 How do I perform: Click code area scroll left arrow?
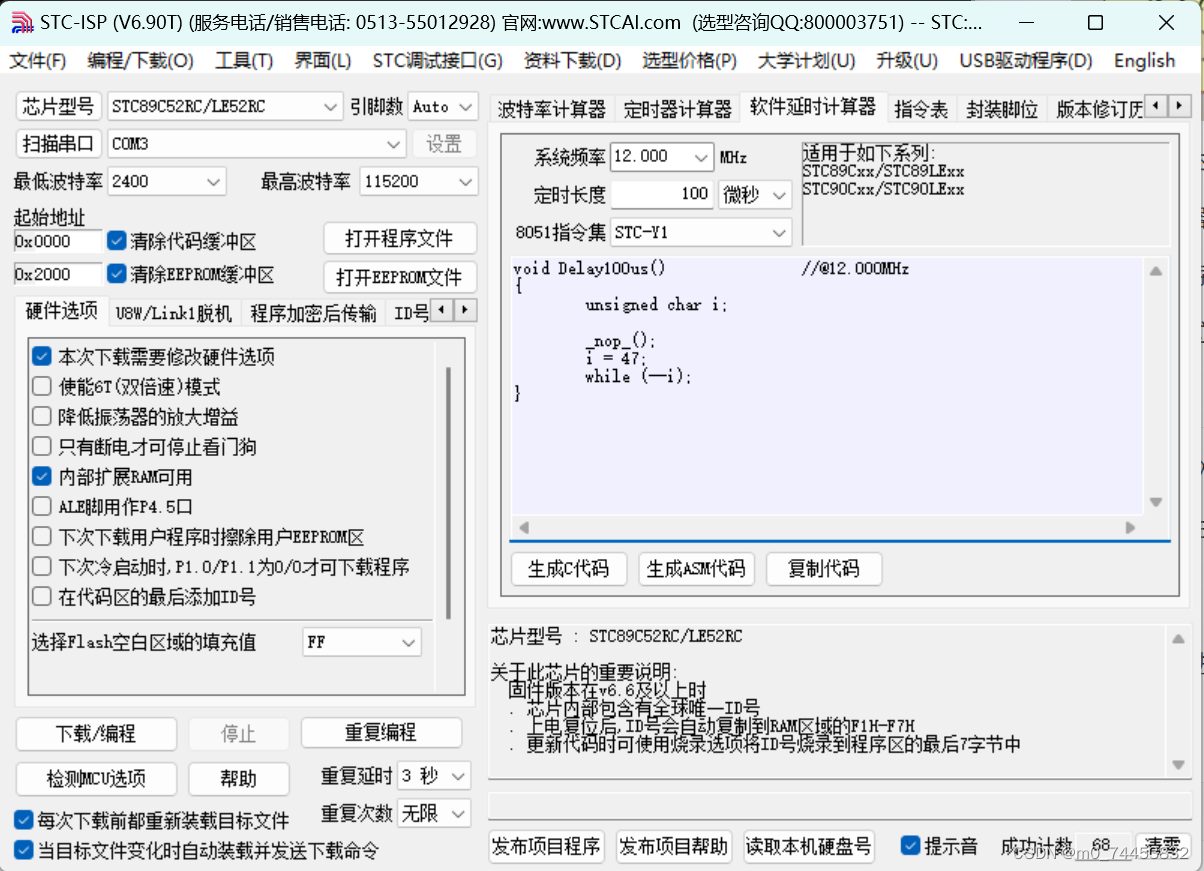point(523,527)
